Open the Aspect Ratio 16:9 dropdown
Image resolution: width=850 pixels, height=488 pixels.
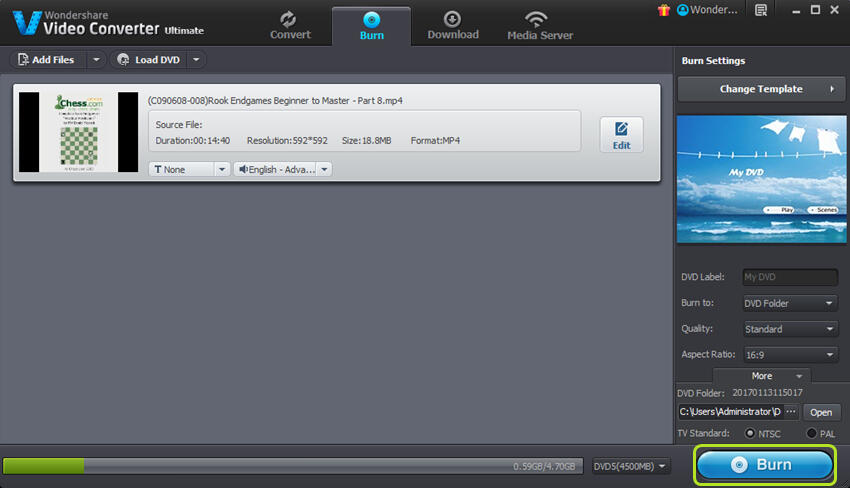790,355
